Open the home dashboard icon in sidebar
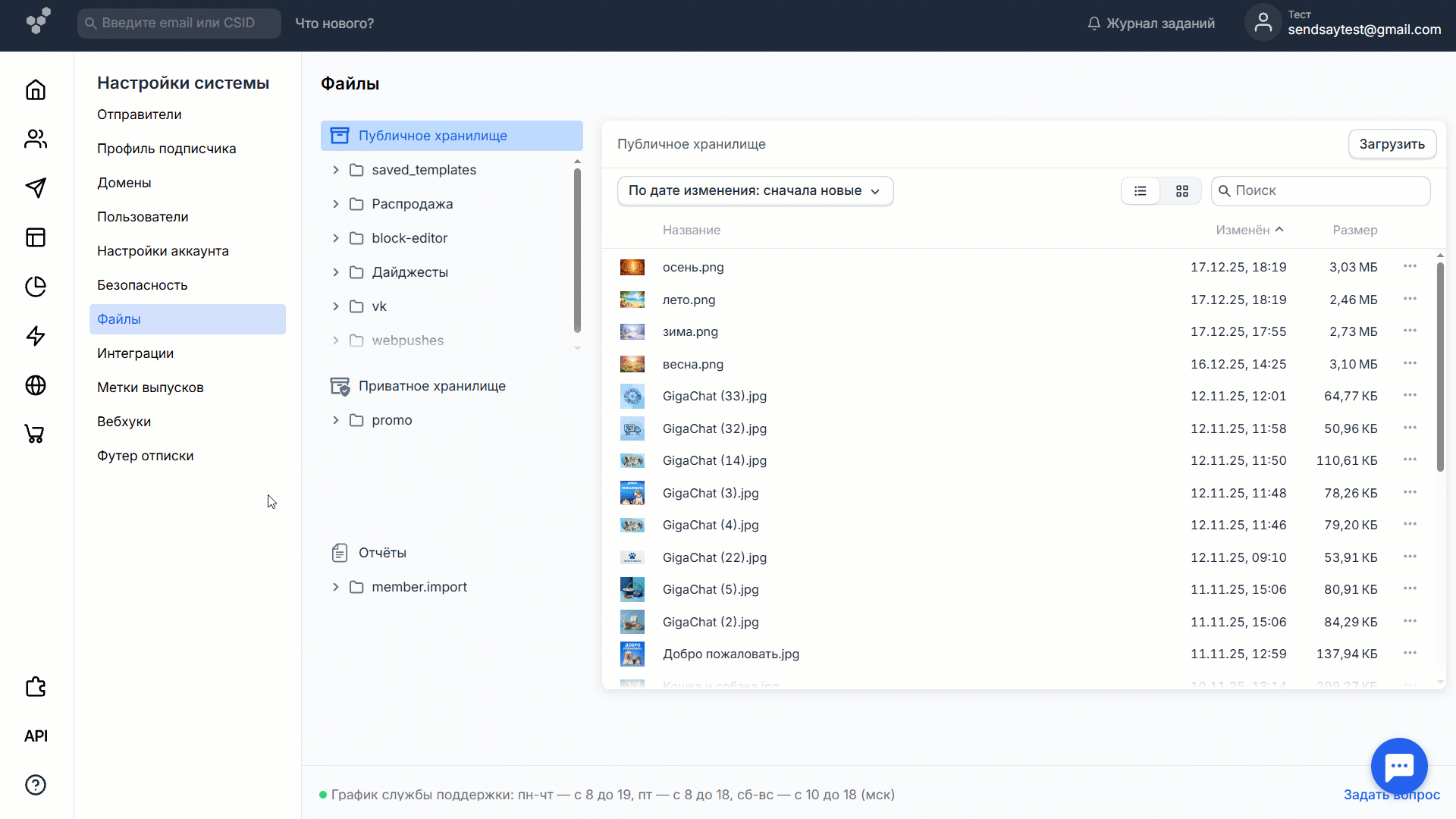Image resolution: width=1456 pixels, height=819 pixels. [36, 89]
